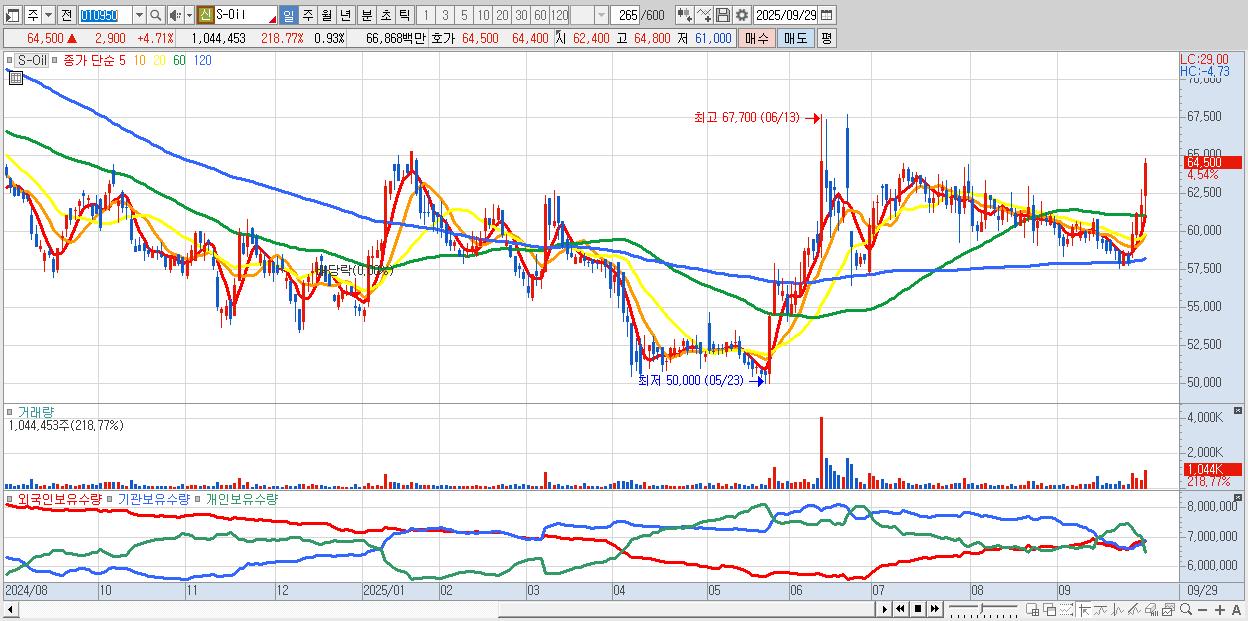Open chart settings gear icon
1248x621 pixels.
coord(742,15)
